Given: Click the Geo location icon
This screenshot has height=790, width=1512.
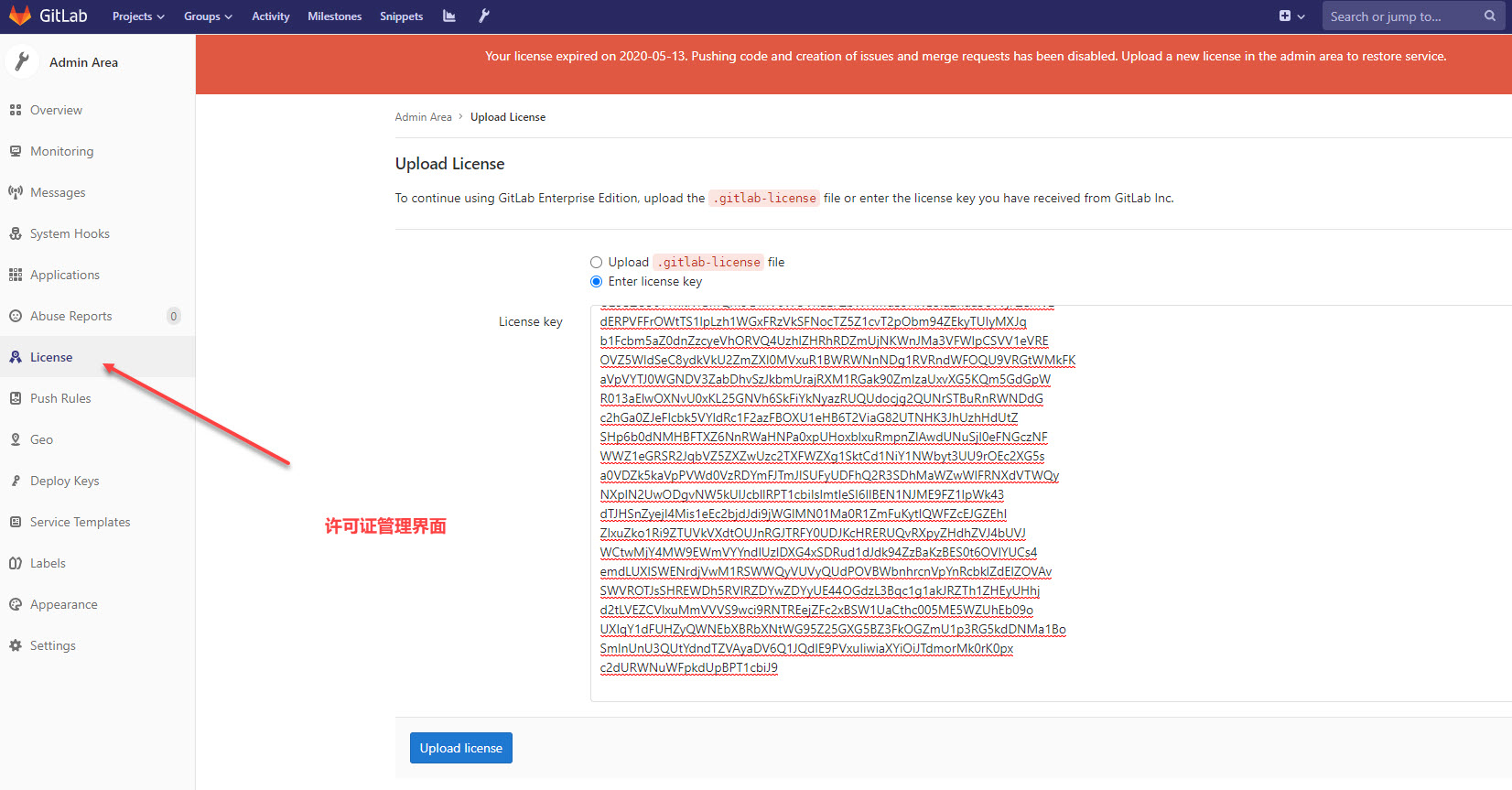Looking at the screenshot, I should [x=16, y=439].
